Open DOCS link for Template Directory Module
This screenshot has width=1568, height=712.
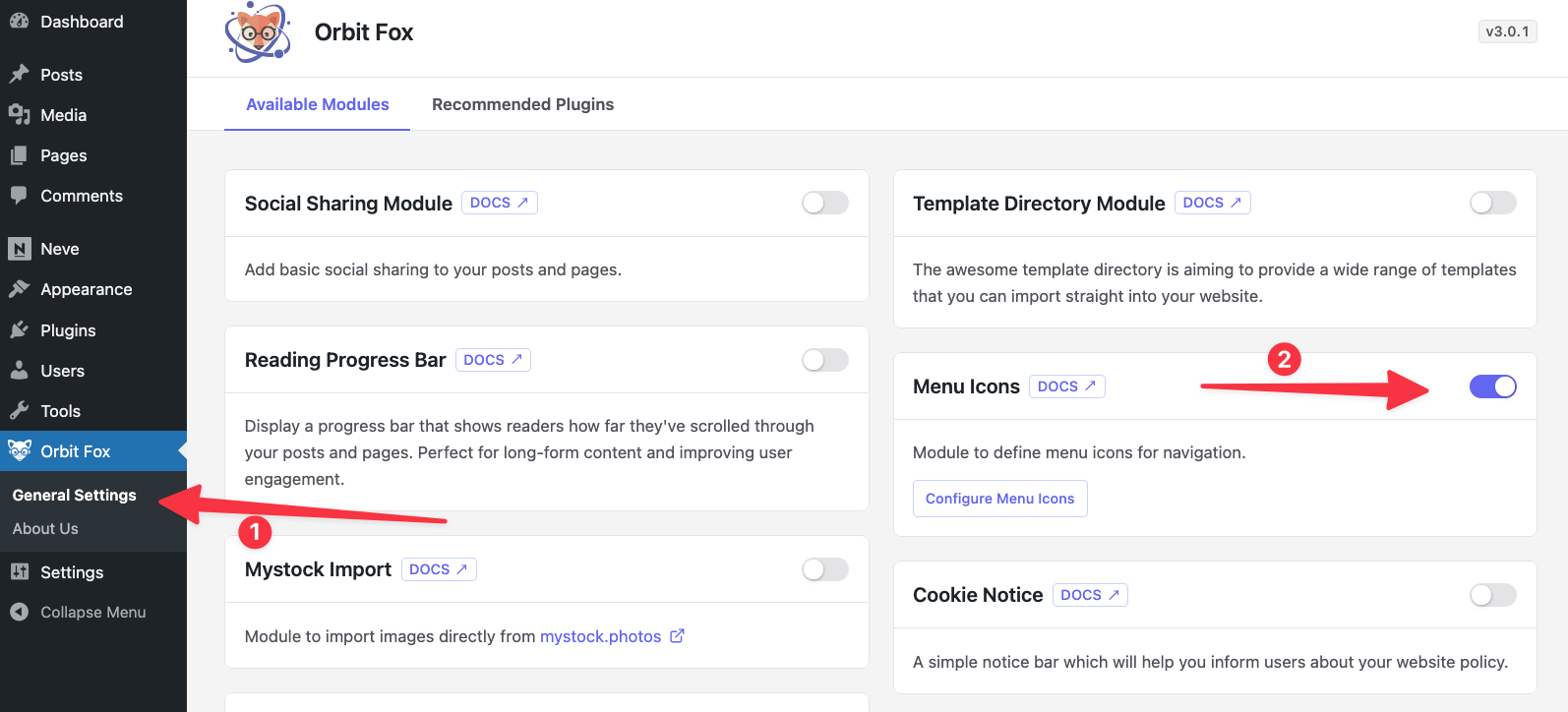(x=1212, y=203)
